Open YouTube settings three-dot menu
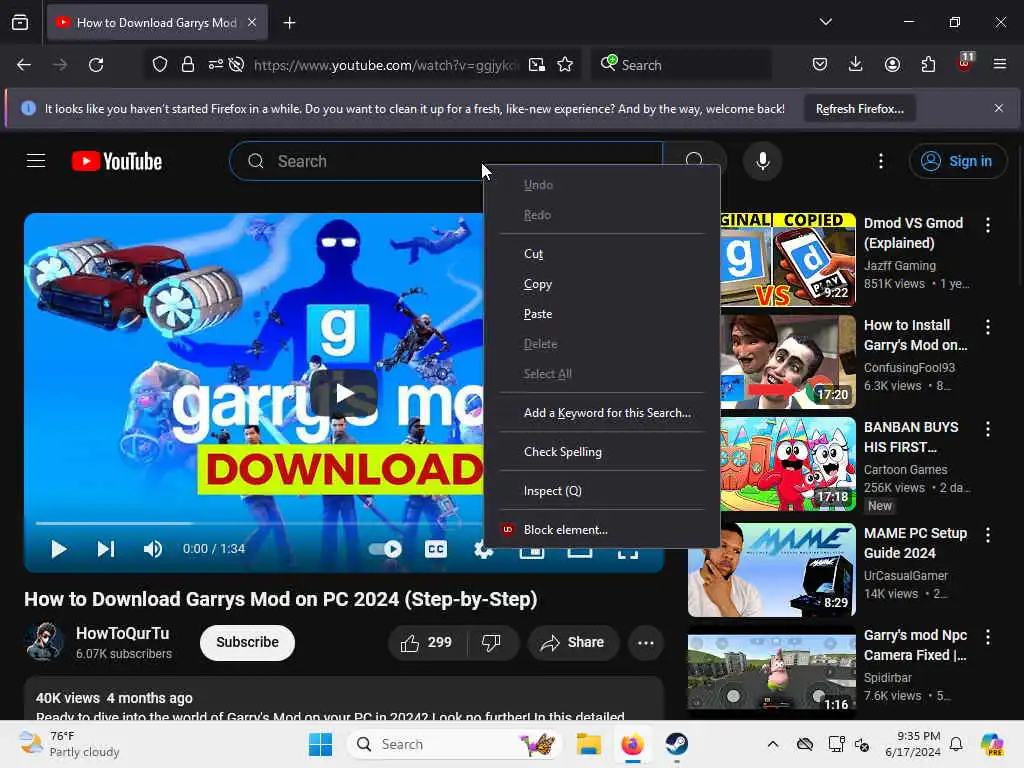The width and height of the screenshot is (1024, 768). (881, 161)
